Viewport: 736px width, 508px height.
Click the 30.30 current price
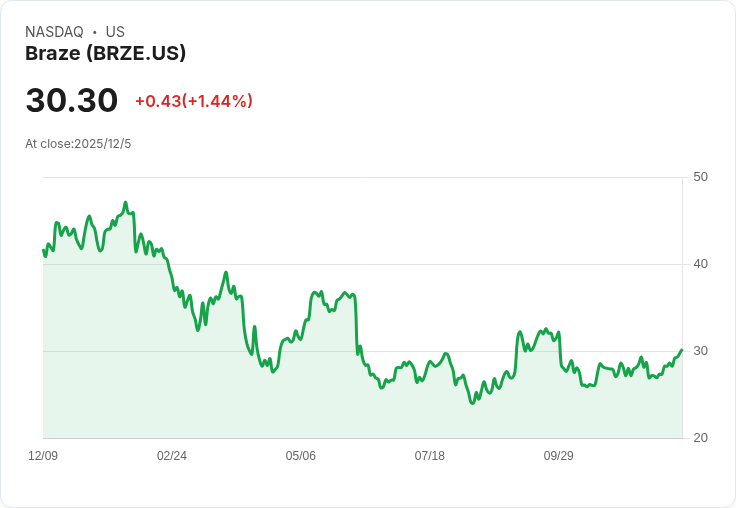(x=71, y=101)
